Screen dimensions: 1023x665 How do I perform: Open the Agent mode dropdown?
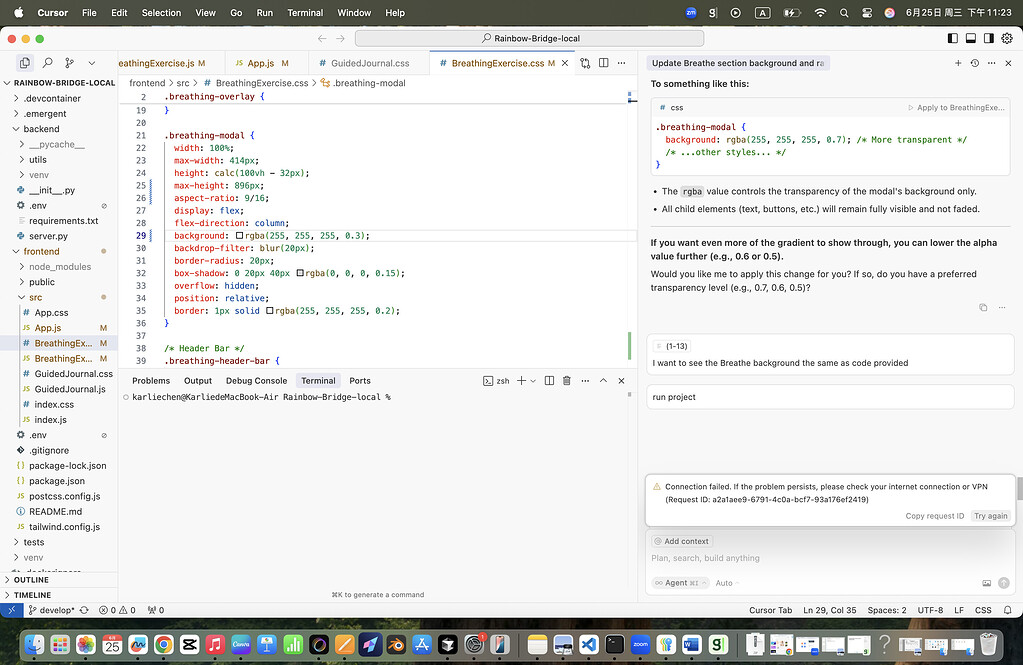[680, 583]
